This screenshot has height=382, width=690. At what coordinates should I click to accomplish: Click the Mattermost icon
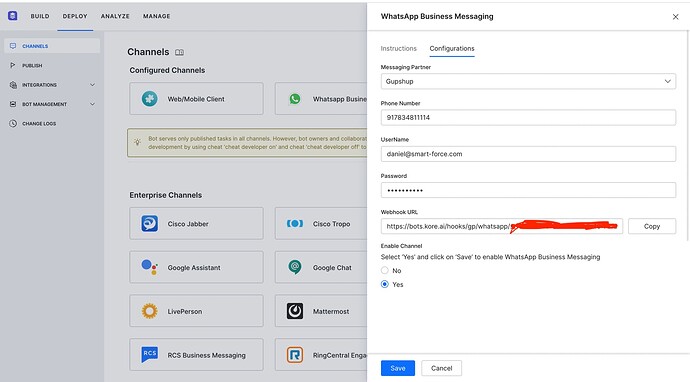294,311
